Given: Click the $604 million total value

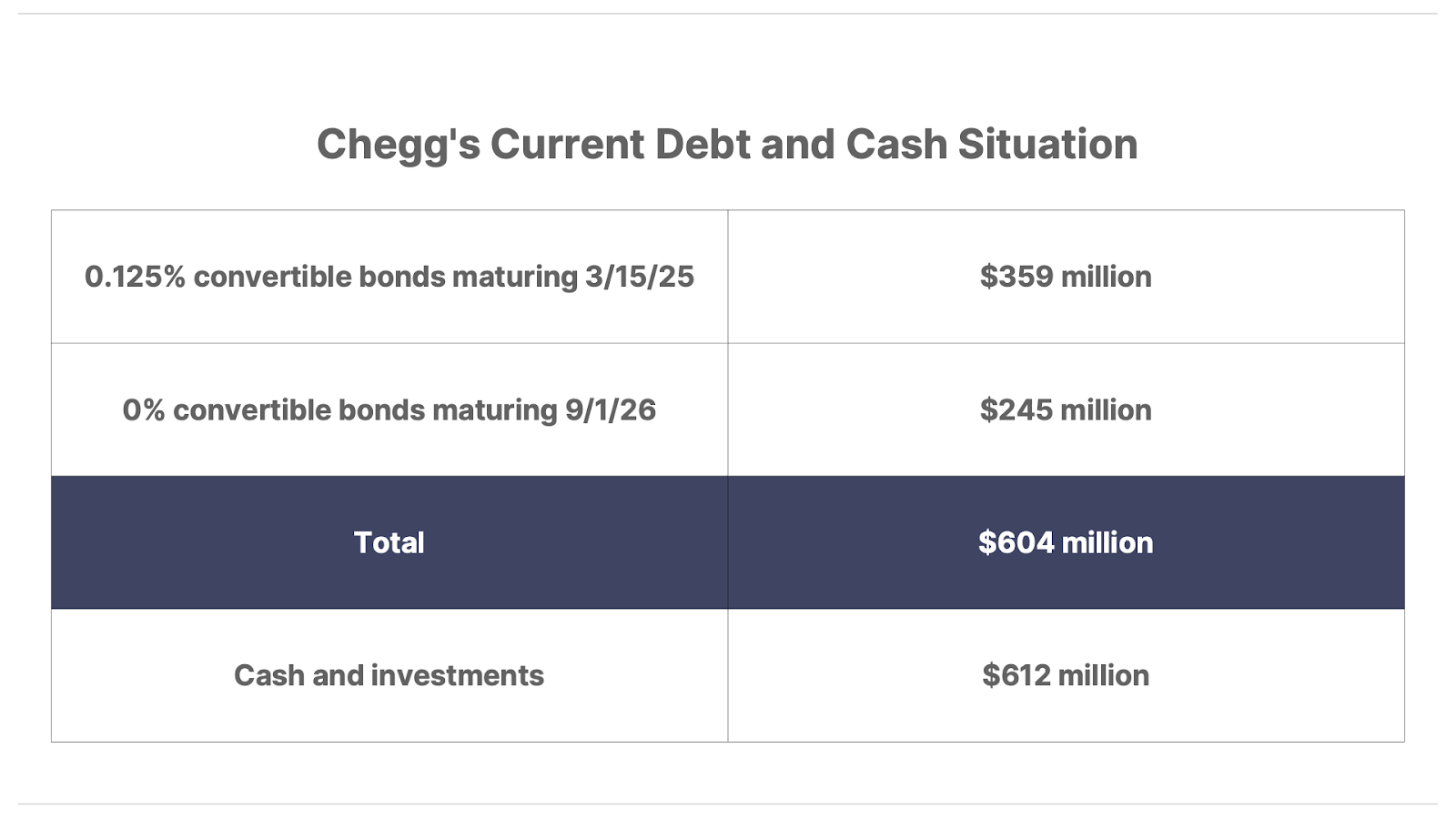Looking at the screenshot, I should coord(1066,542).
